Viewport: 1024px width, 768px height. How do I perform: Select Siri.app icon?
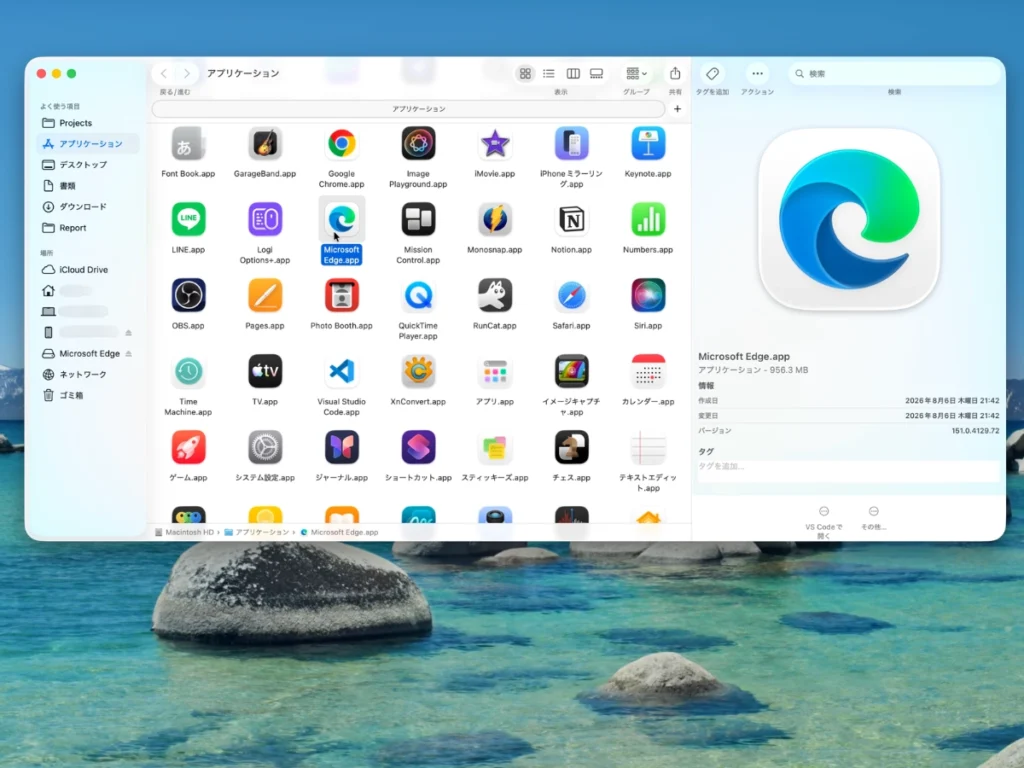(648, 296)
